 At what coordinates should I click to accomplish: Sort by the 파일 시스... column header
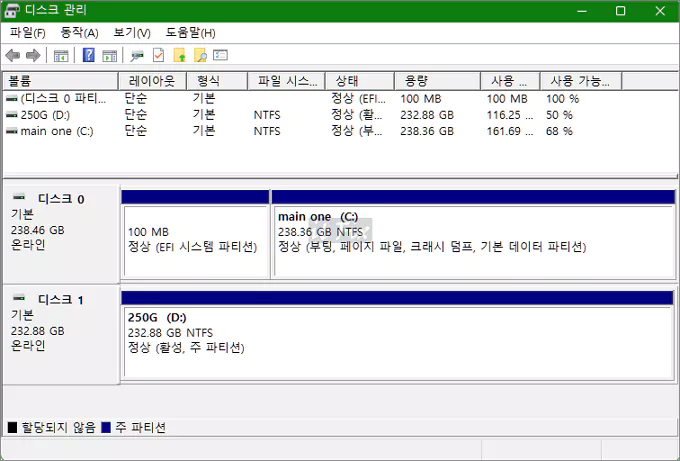[x=286, y=81]
